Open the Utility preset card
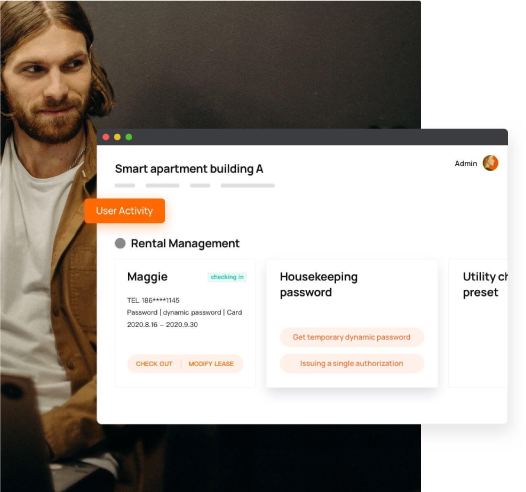 pyautogui.click(x=478, y=323)
